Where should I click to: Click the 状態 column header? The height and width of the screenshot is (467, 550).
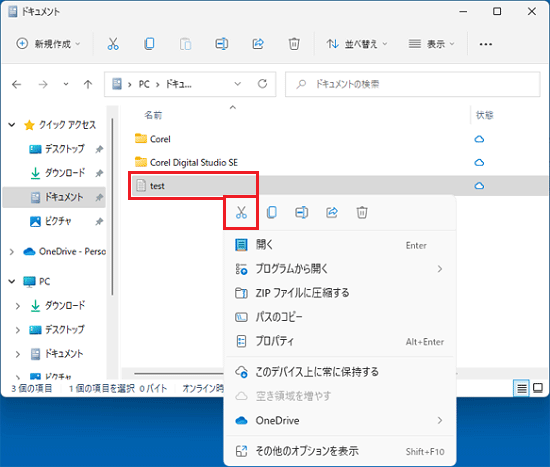(485, 115)
